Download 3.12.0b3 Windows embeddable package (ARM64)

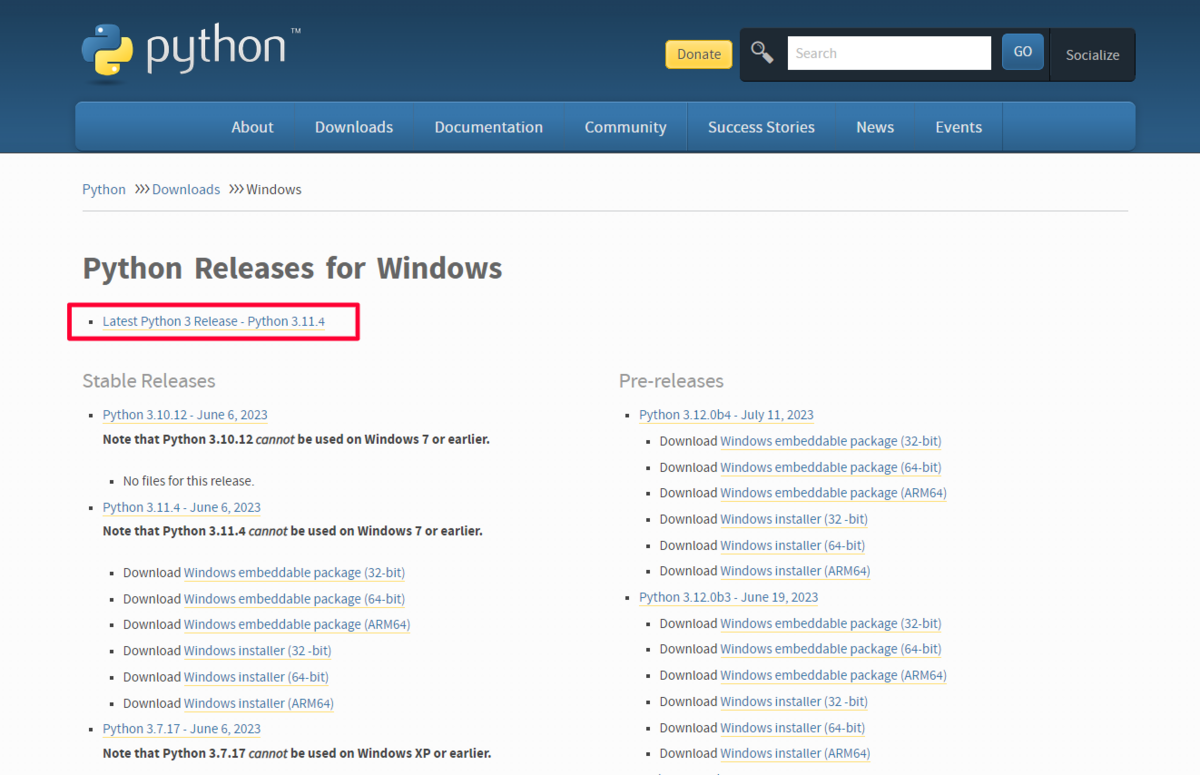click(x=833, y=675)
